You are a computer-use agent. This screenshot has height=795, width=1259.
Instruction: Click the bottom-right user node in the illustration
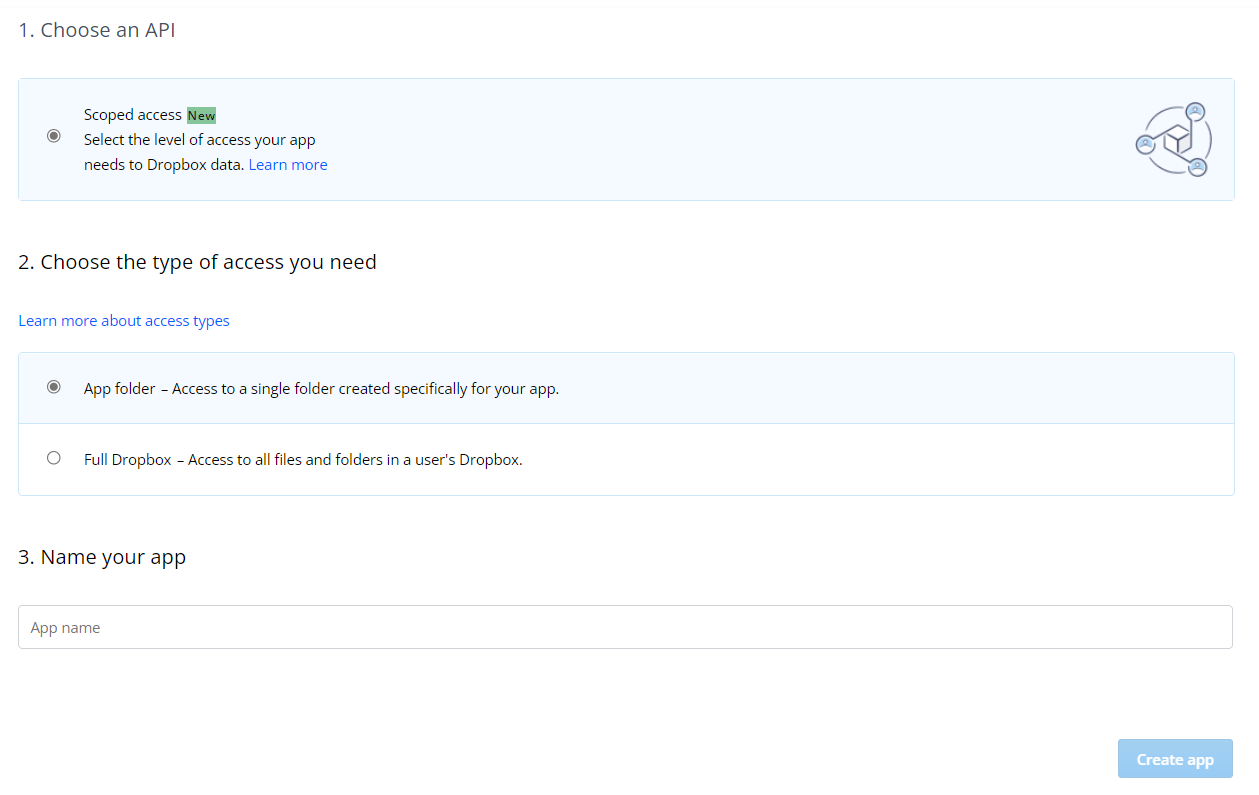(x=1198, y=167)
